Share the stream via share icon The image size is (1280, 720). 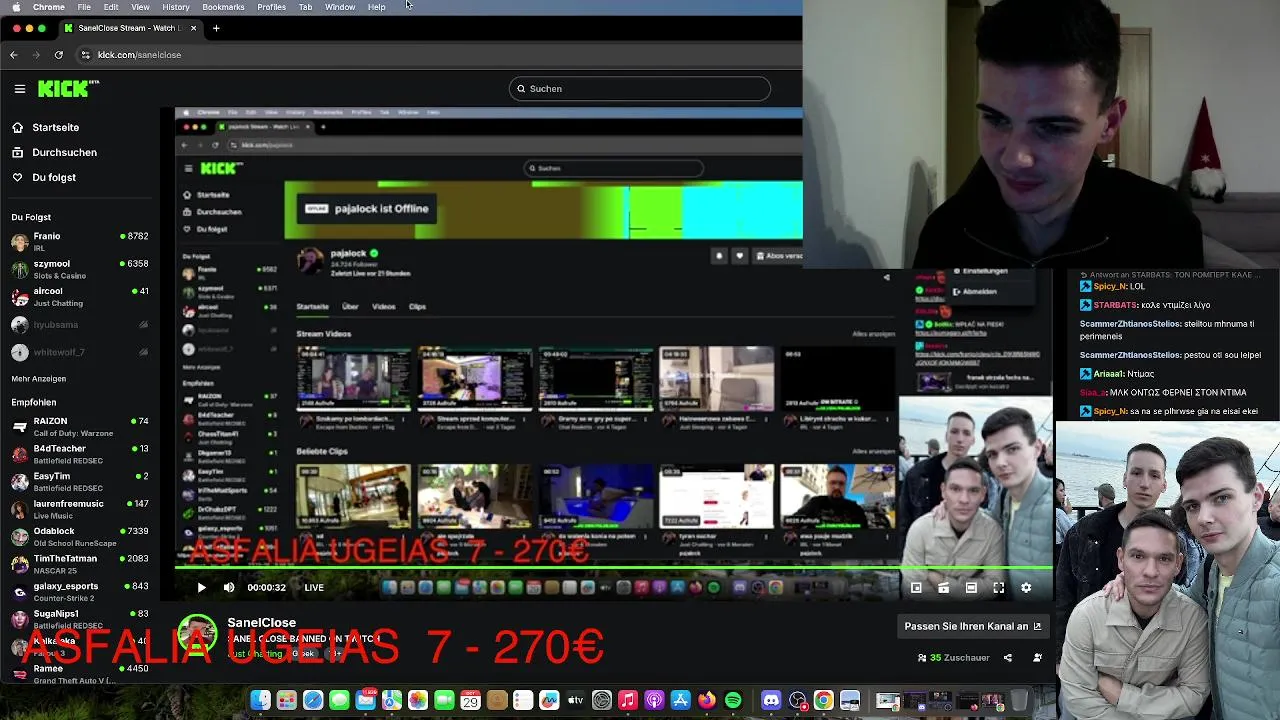point(1008,658)
